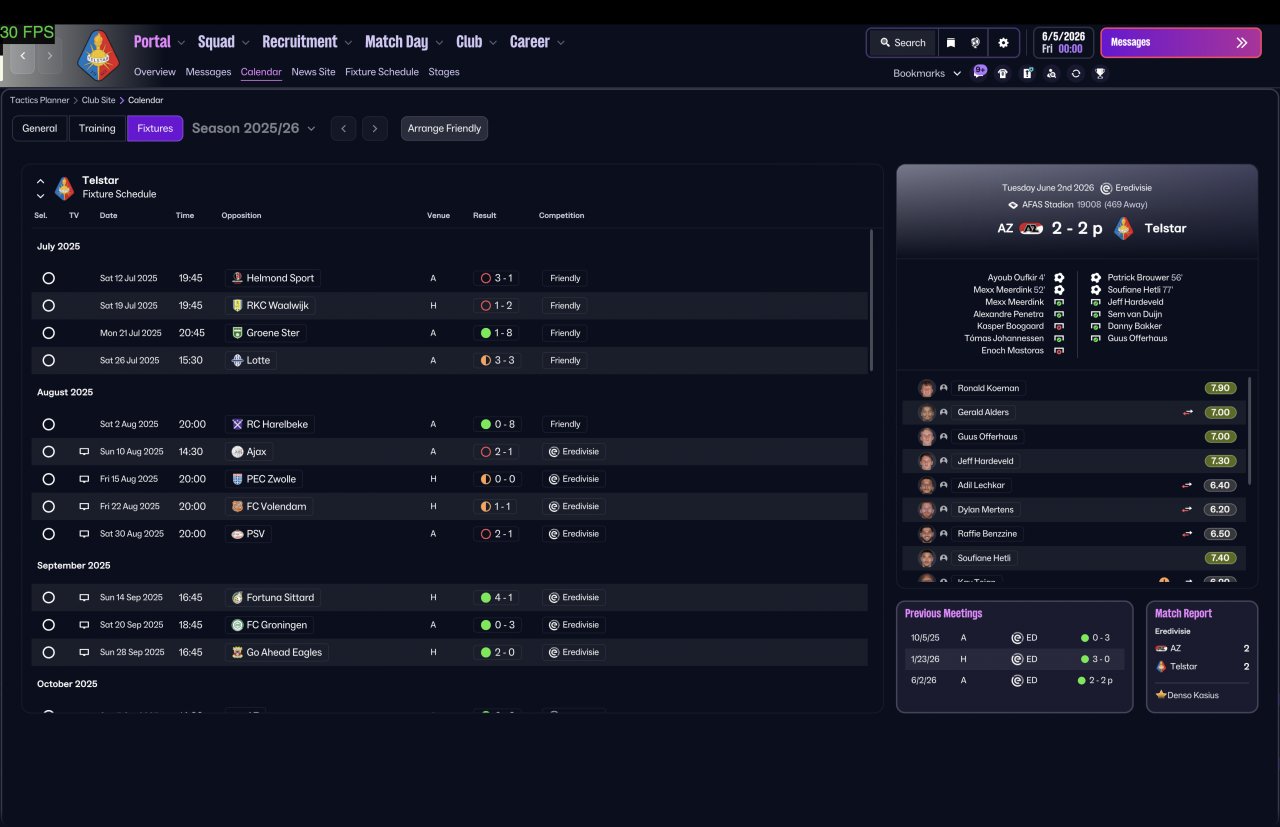Click the TV icon for PSV fixture
1280x827 pixels.
pyautogui.click(x=84, y=534)
